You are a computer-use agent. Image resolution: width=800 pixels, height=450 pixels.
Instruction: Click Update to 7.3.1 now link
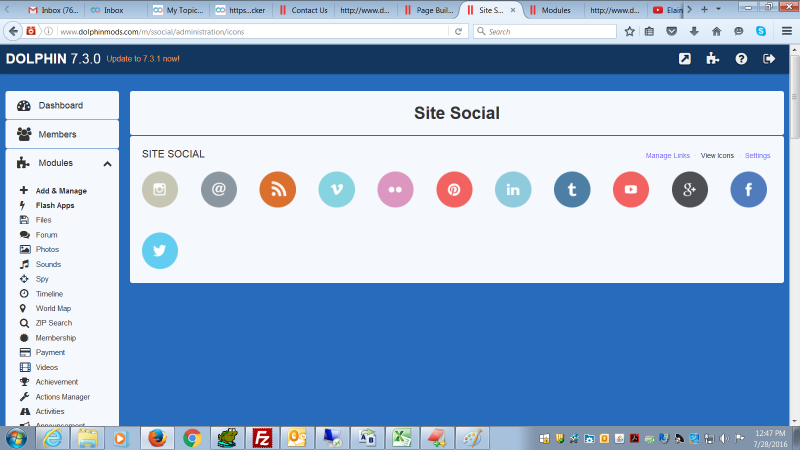coord(143,59)
